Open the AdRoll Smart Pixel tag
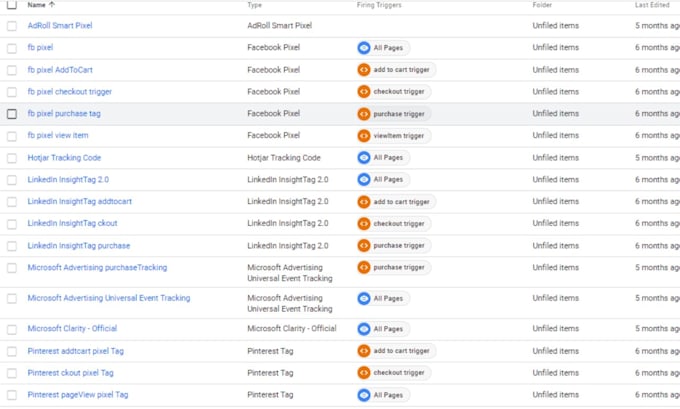 coord(60,26)
